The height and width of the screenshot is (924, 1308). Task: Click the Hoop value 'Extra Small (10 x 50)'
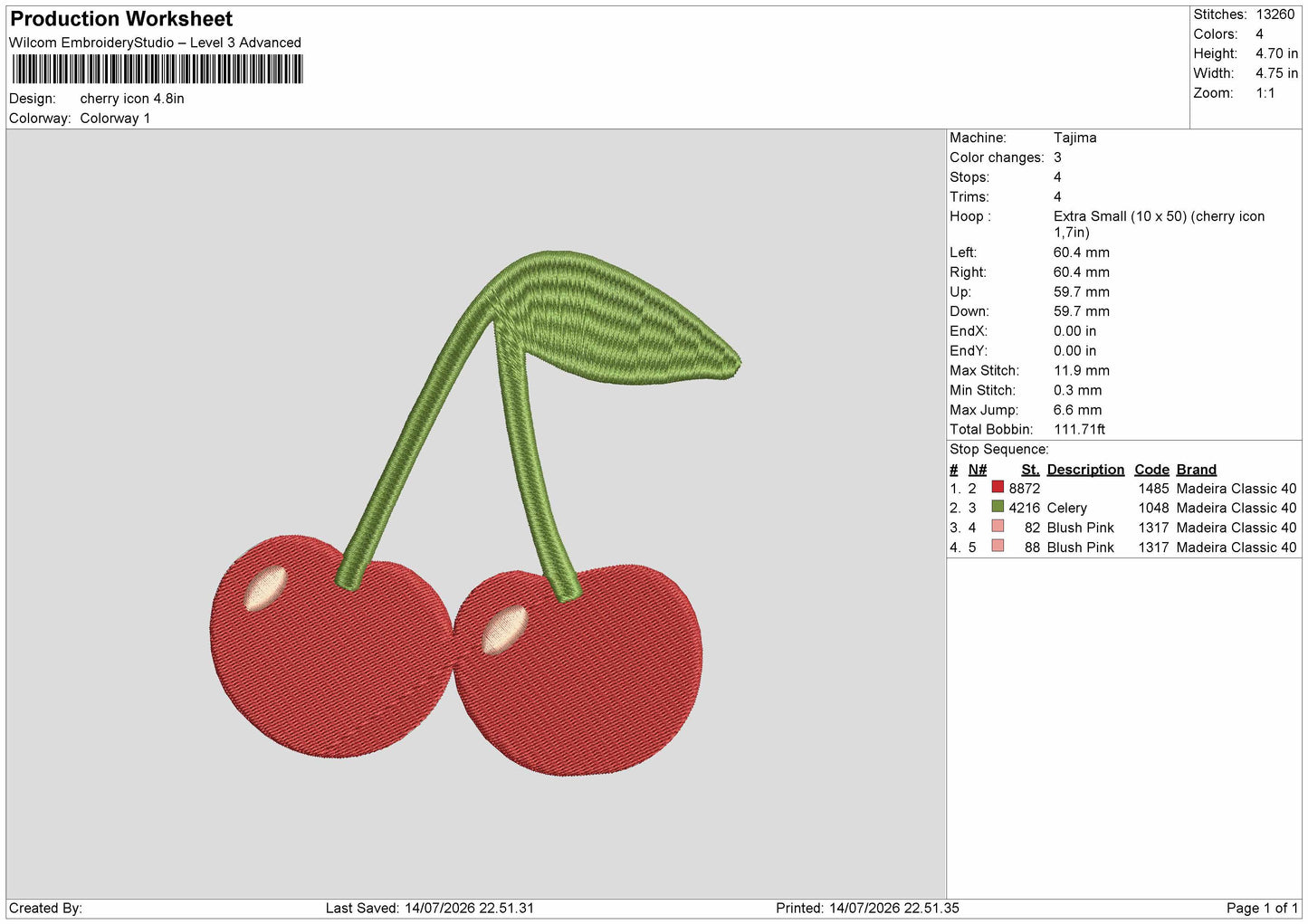click(x=1121, y=216)
